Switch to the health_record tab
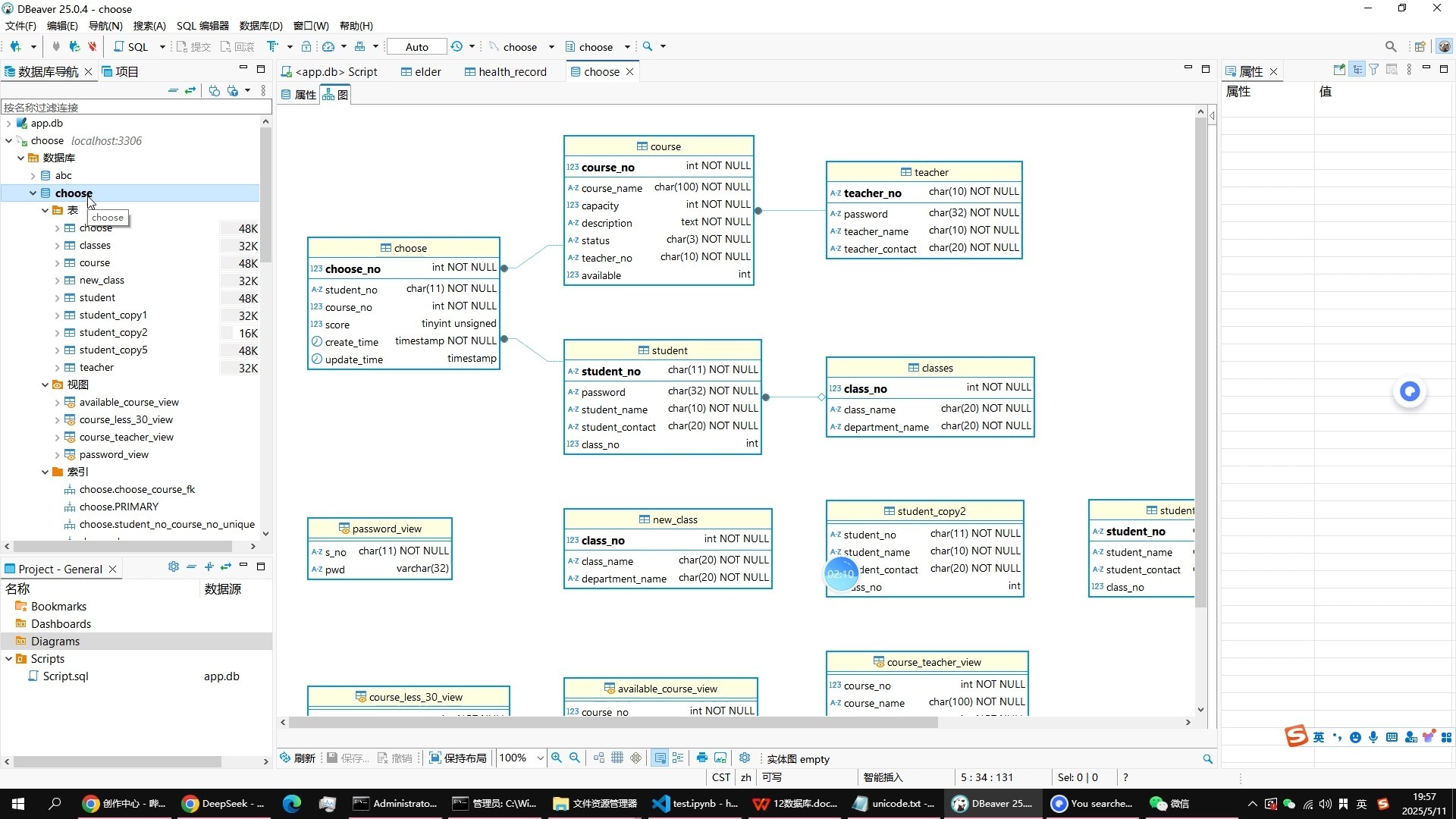Viewport: 1456px width, 819px height. coord(505,72)
